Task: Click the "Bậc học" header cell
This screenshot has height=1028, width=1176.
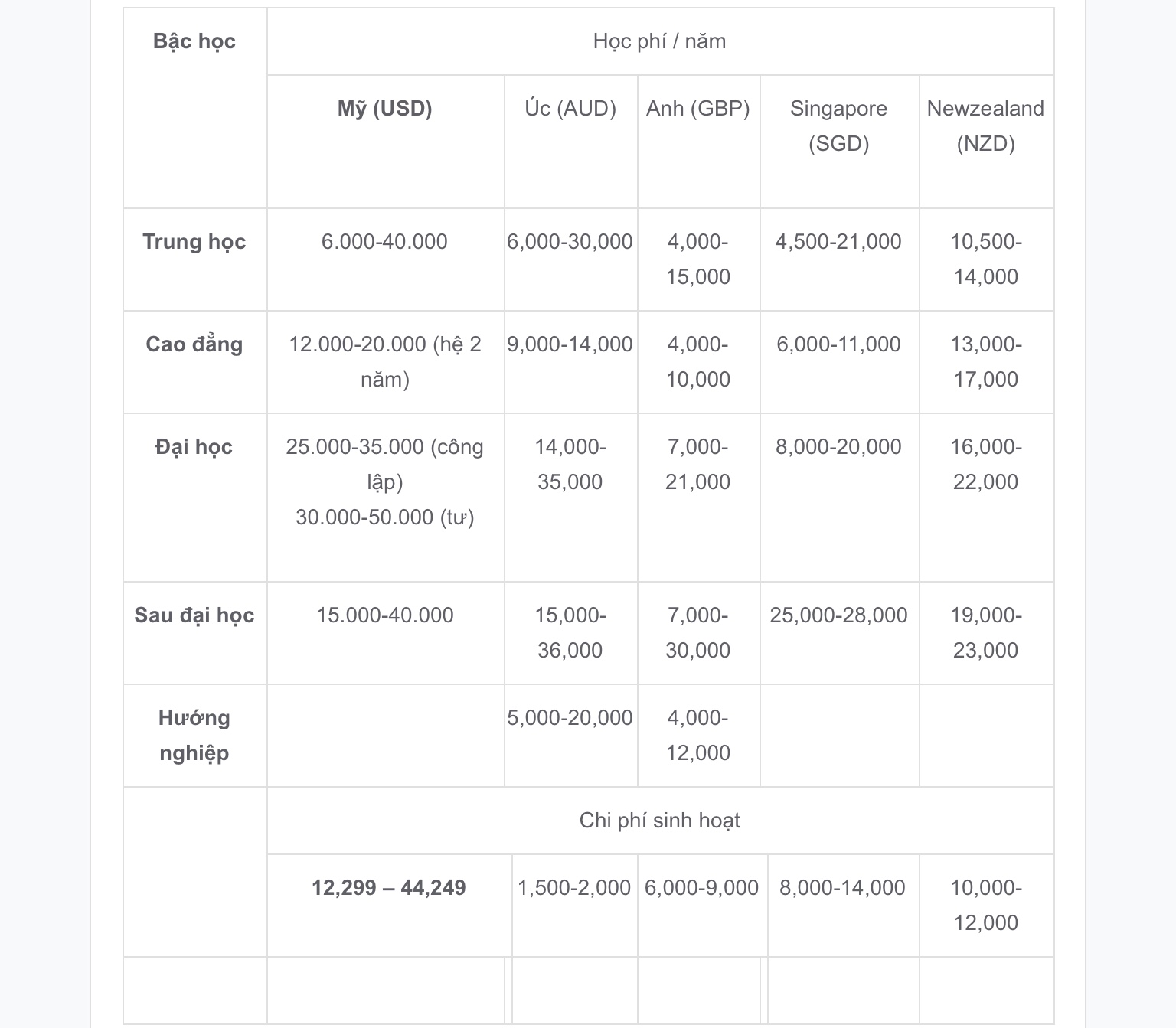Action: tap(194, 41)
